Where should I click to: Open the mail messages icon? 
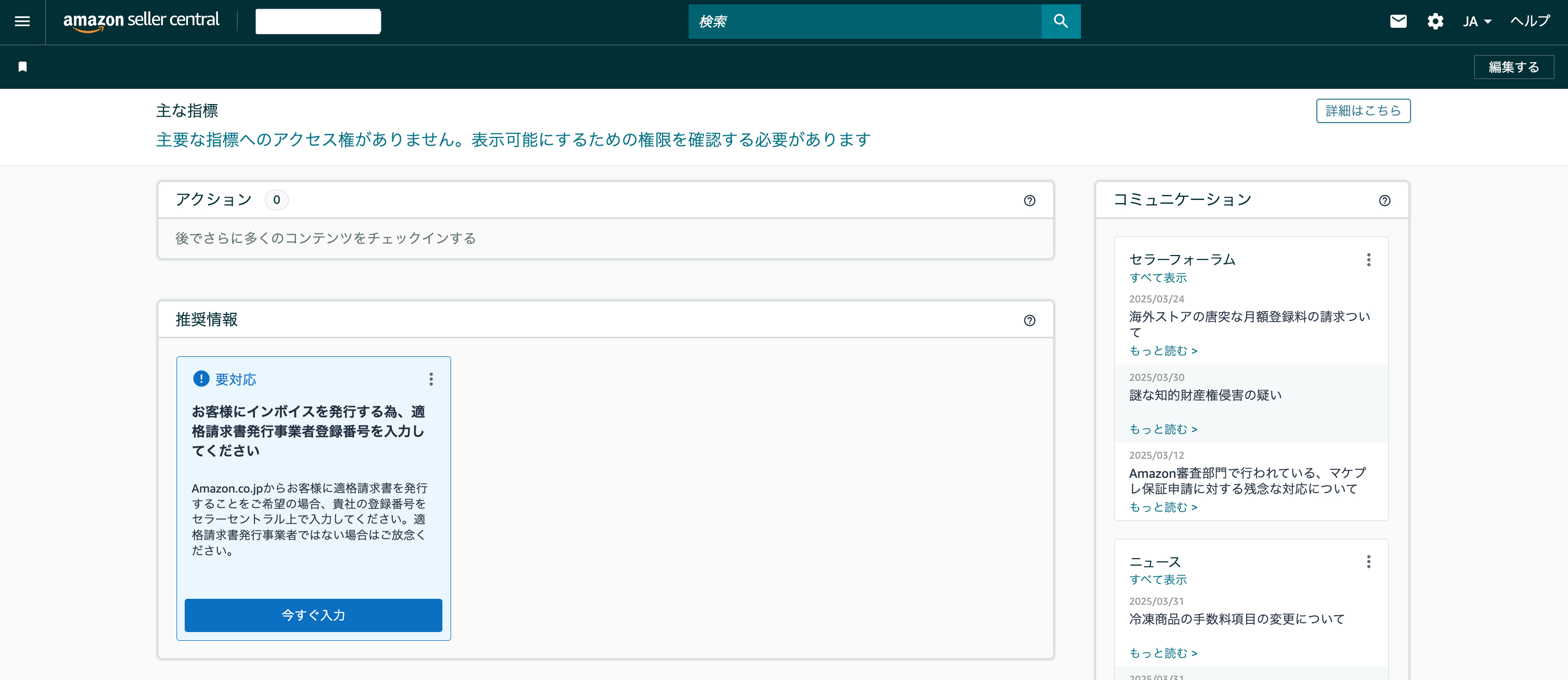(1398, 21)
